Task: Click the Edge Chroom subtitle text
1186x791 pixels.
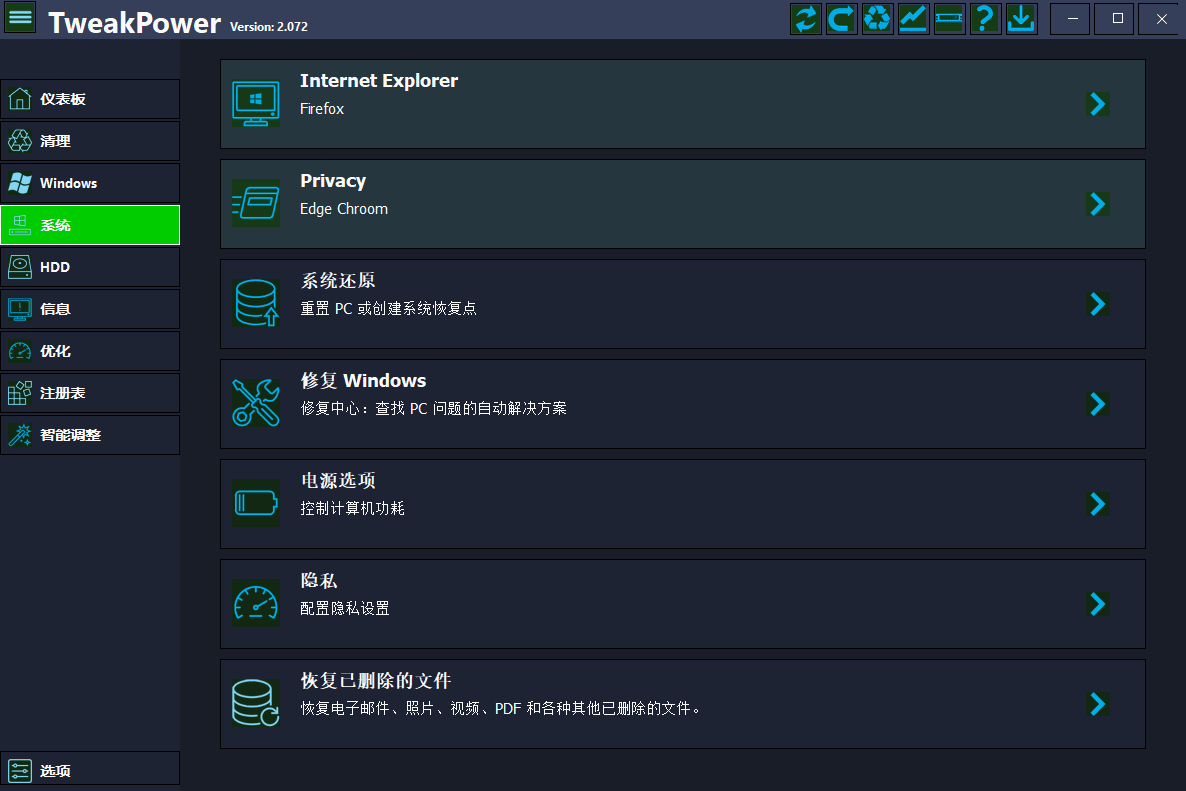Action: [343, 209]
